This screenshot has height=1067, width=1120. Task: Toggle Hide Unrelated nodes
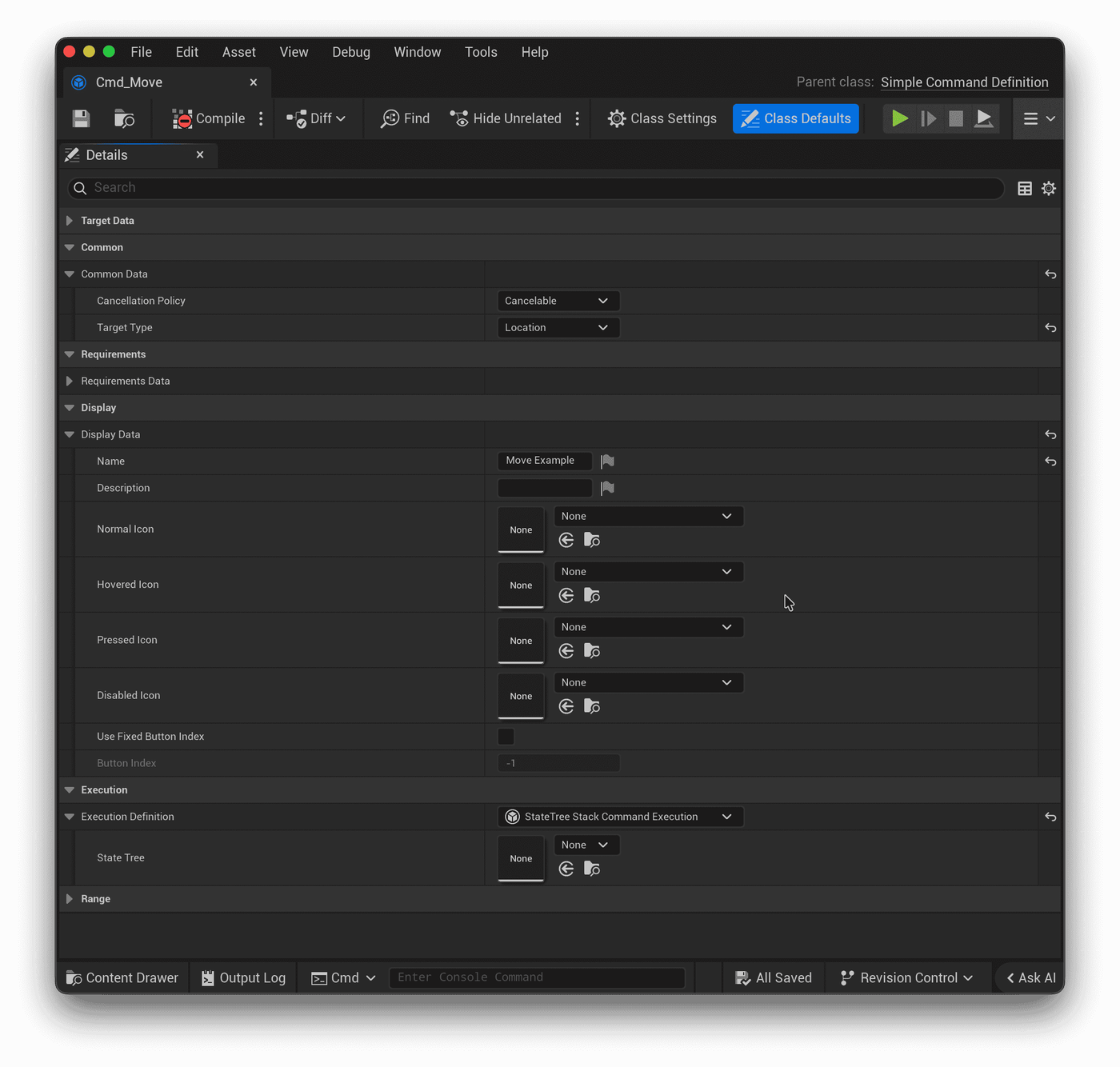506,118
